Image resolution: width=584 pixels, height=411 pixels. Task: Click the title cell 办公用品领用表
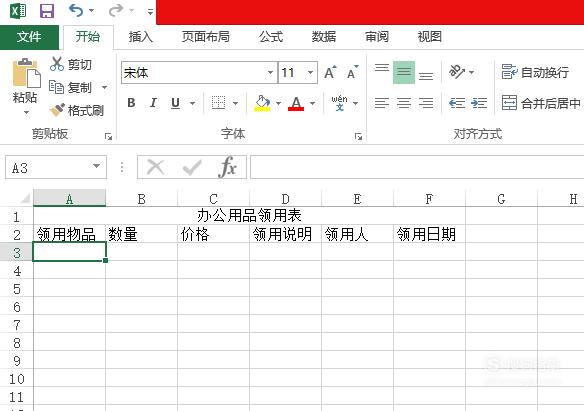click(x=249, y=216)
